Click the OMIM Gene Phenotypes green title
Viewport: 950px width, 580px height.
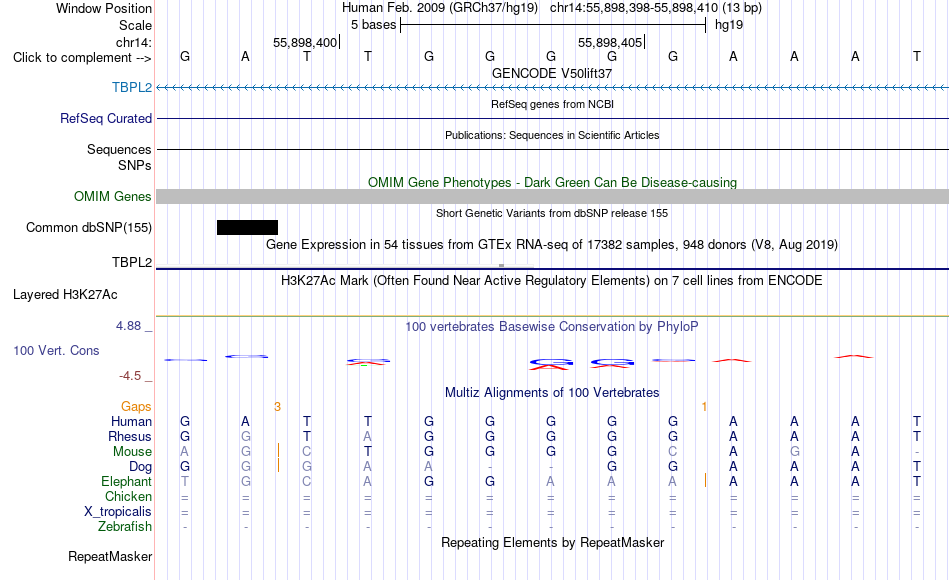tap(553, 182)
